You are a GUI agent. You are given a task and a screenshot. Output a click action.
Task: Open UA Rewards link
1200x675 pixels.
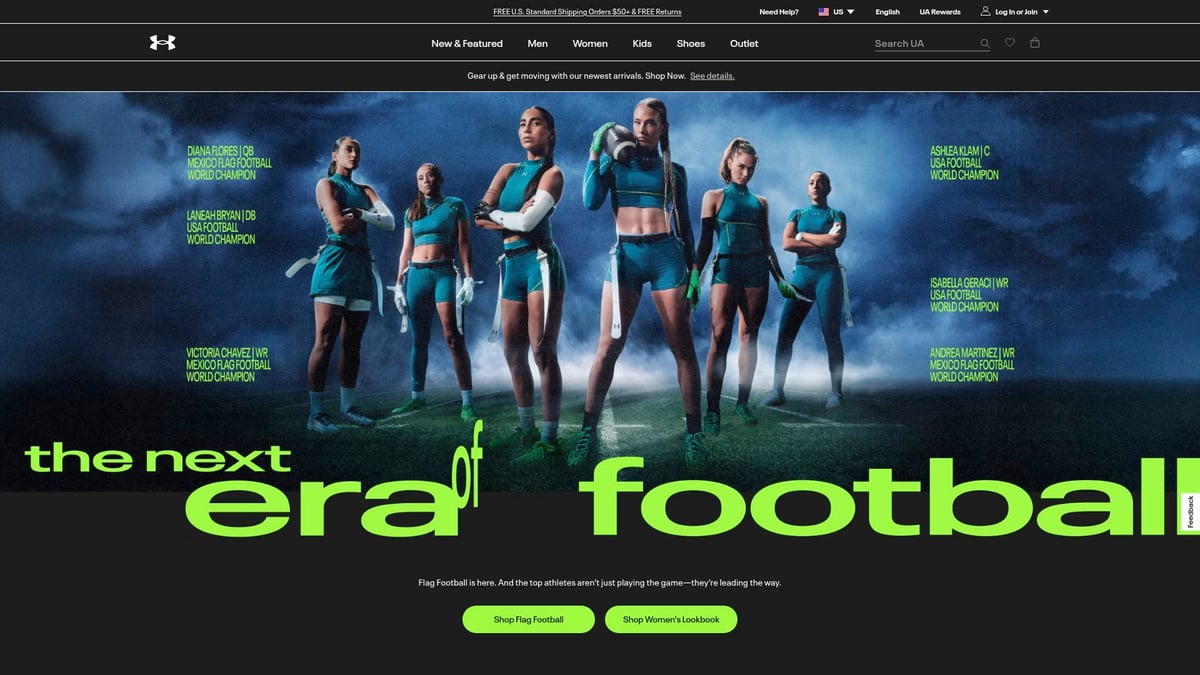(x=940, y=12)
